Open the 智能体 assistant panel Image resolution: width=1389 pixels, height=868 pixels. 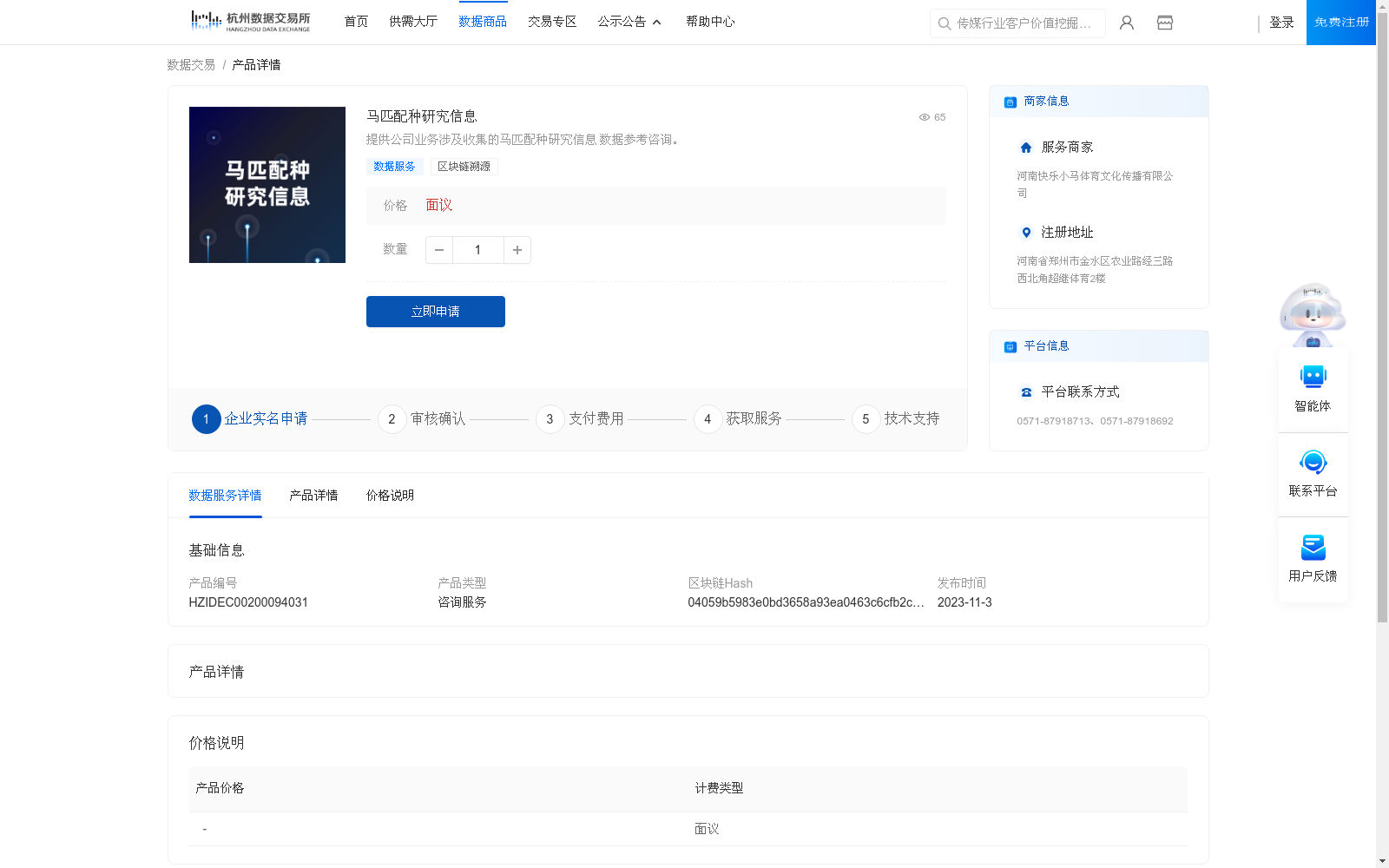coord(1313,390)
